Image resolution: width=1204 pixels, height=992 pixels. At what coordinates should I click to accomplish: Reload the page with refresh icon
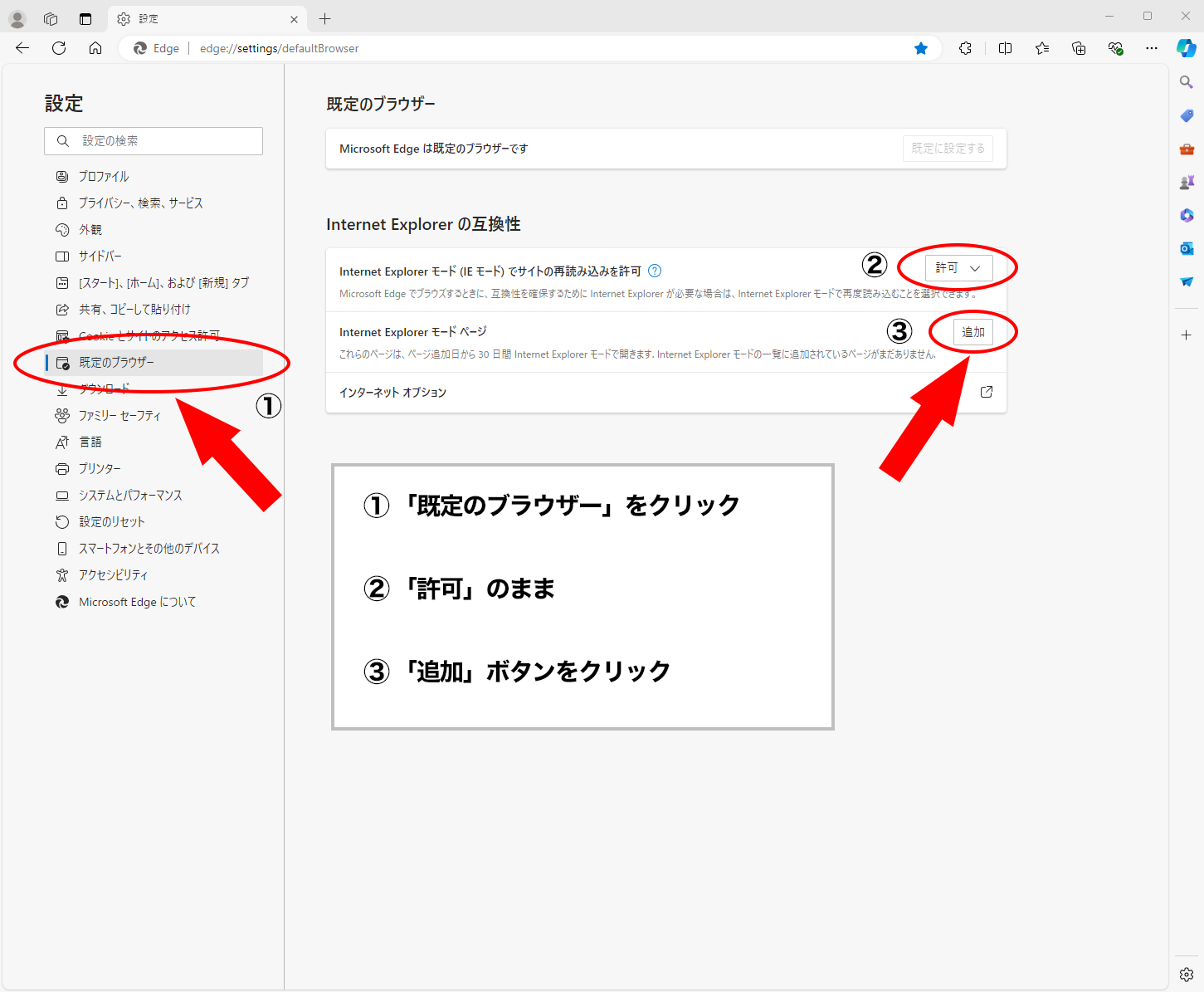point(59,48)
